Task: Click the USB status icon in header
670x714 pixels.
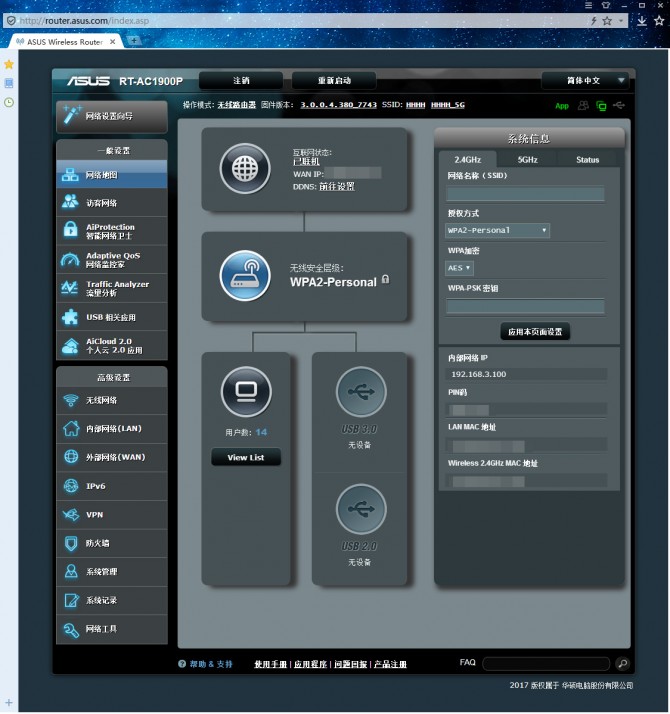Action: pos(619,106)
